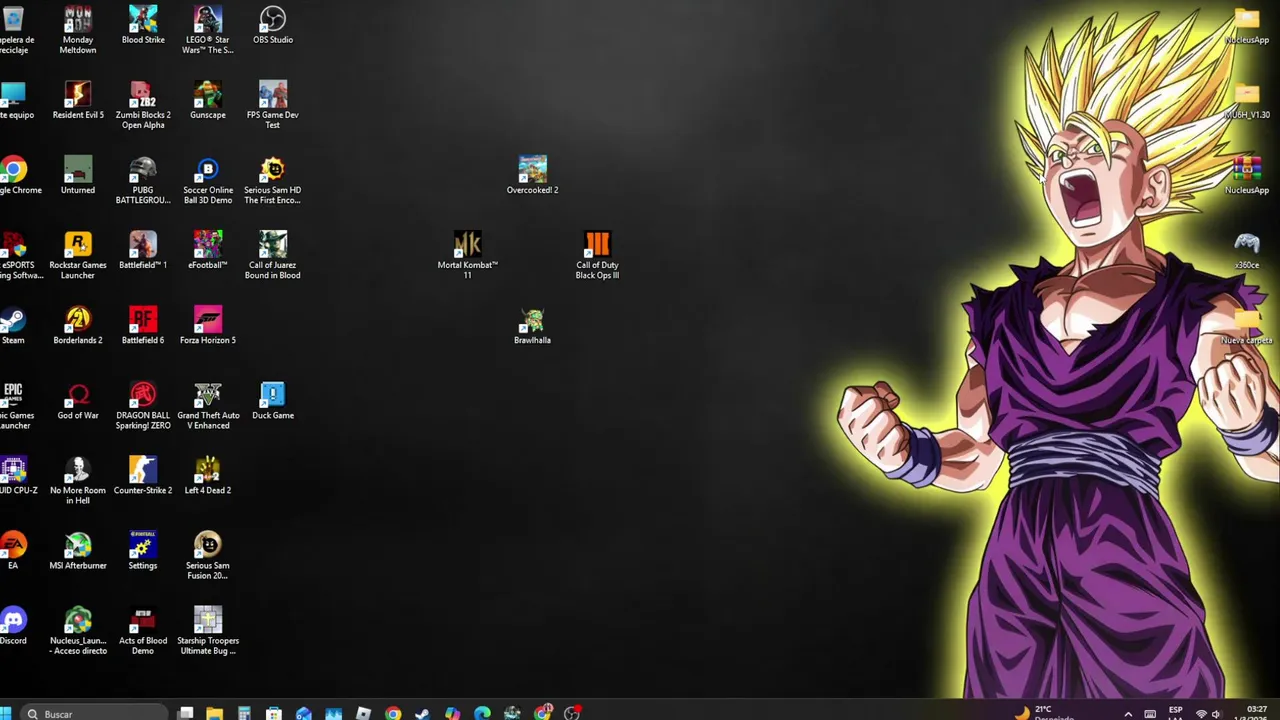Select Call of Juarez Bound in Blood
The image size is (1280, 720).
coord(273,255)
